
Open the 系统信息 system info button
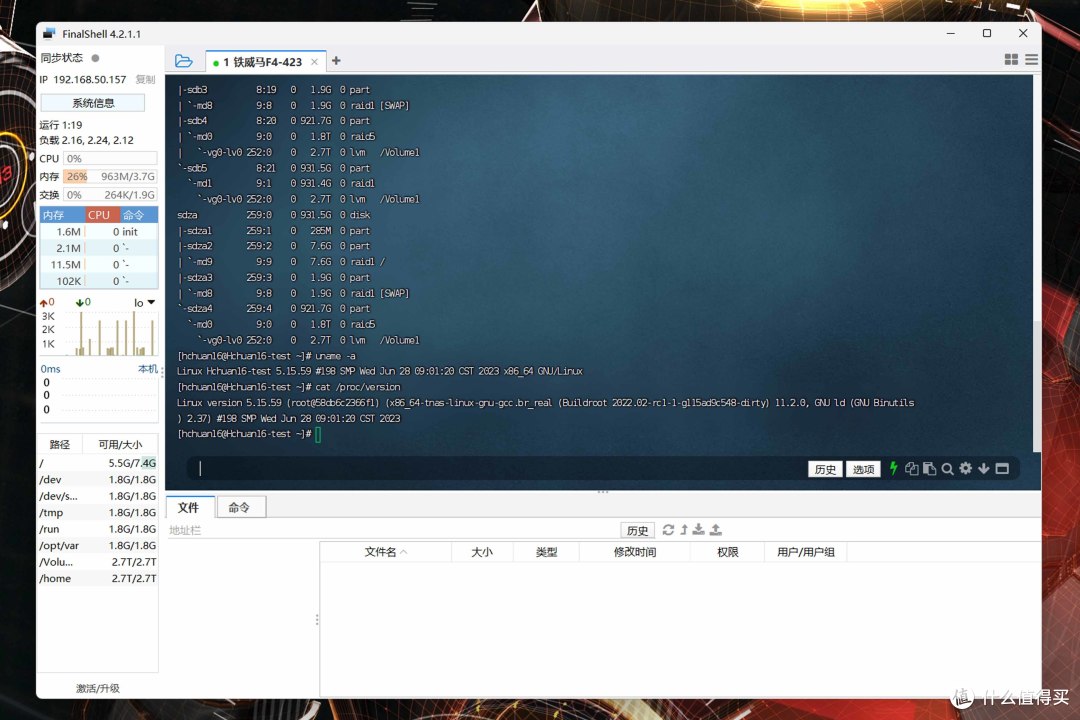click(x=93, y=103)
